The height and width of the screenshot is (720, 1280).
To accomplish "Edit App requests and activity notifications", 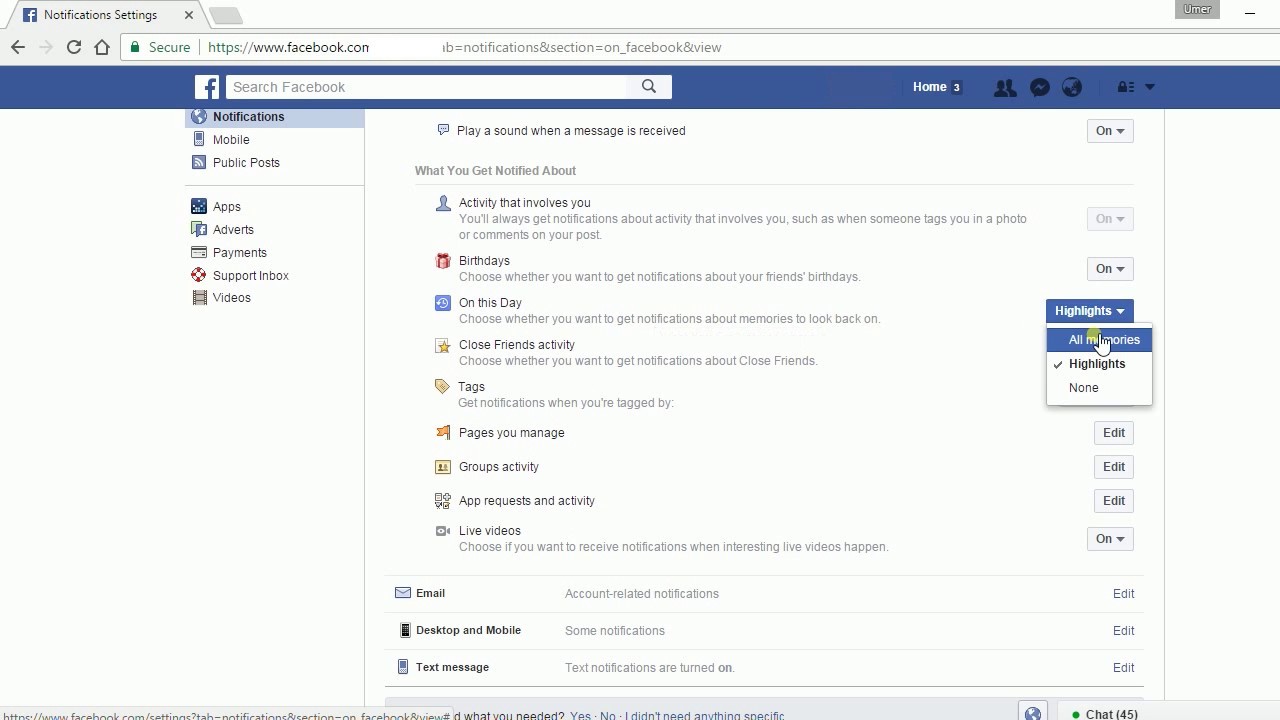I will point(1114,501).
